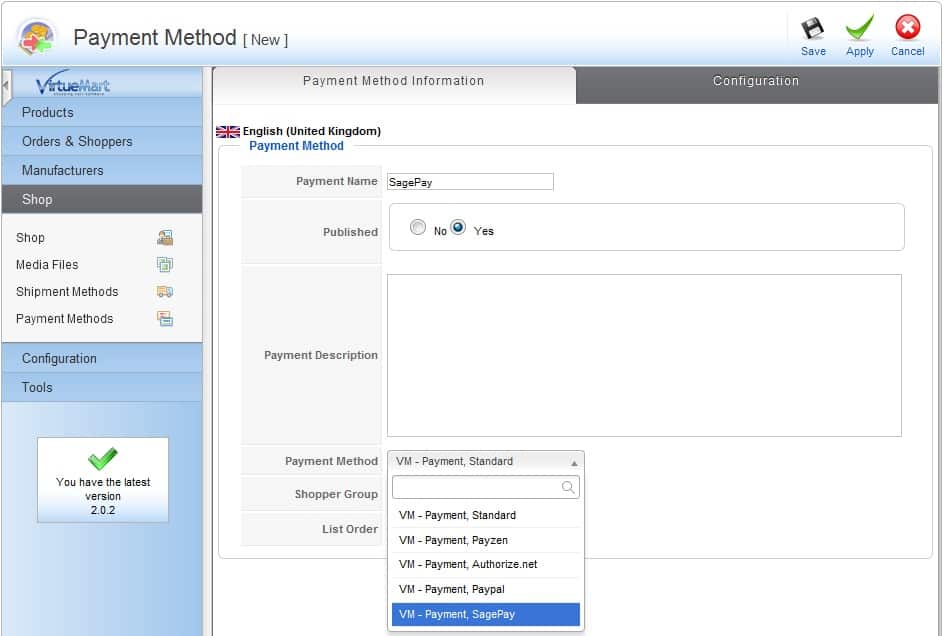This screenshot has height=636, width=946.
Task: Select the No published radio button
Action: tap(417, 227)
